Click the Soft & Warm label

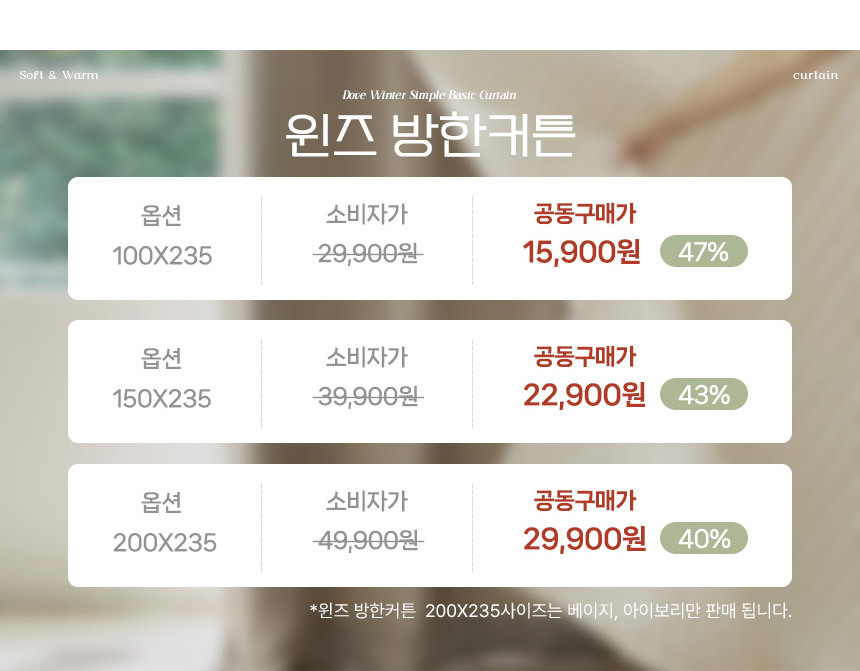[59, 75]
